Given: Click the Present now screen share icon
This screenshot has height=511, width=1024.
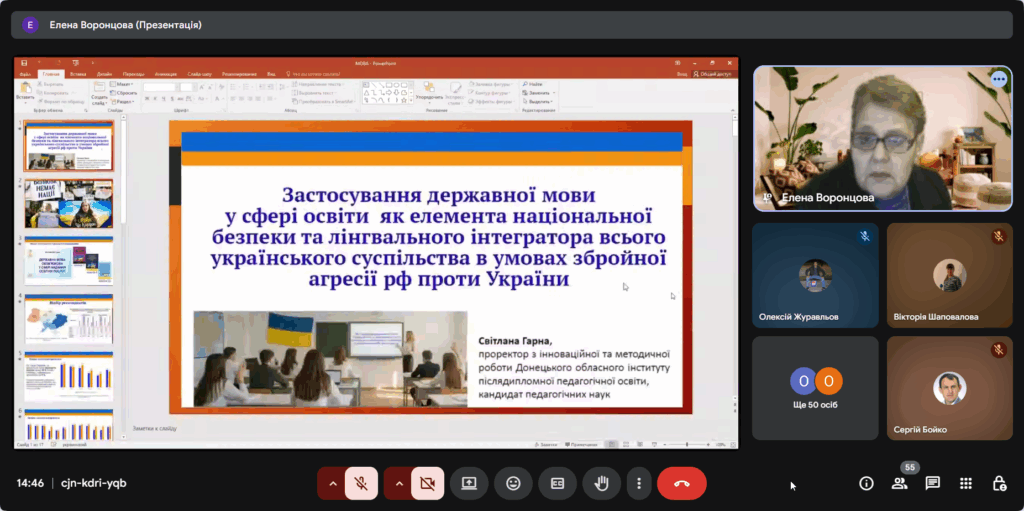Looking at the screenshot, I should pos(469,483).
